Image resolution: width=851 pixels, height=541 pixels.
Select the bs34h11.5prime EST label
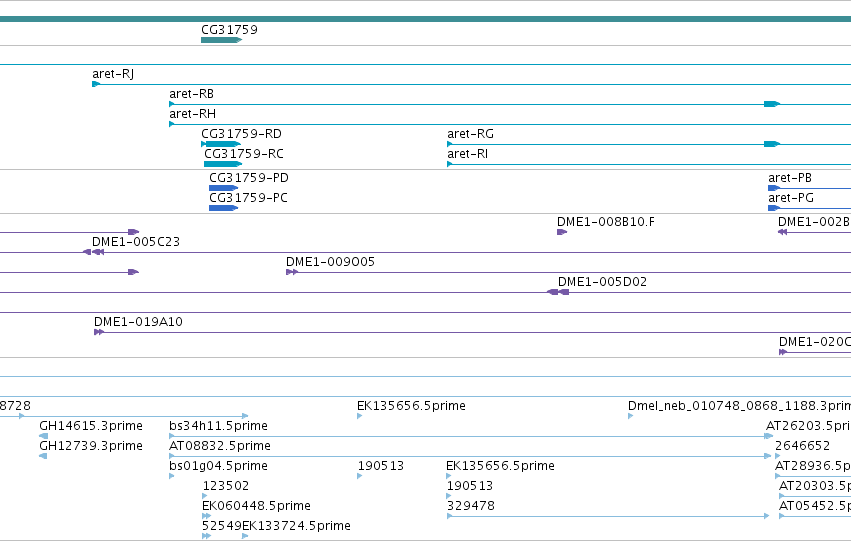click(218, 427)
